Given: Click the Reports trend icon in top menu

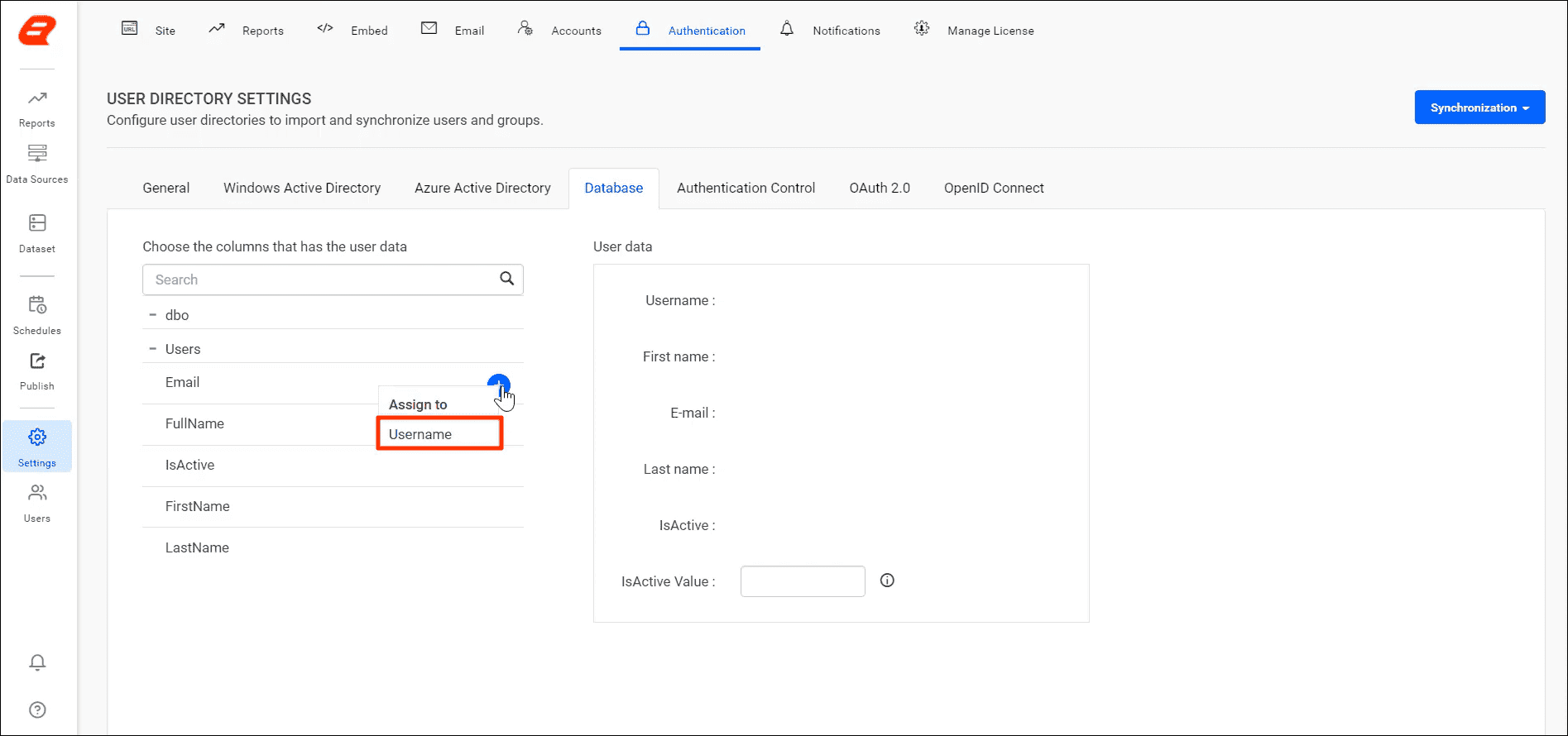Looking at the screenshot, I should pos(217,28).
